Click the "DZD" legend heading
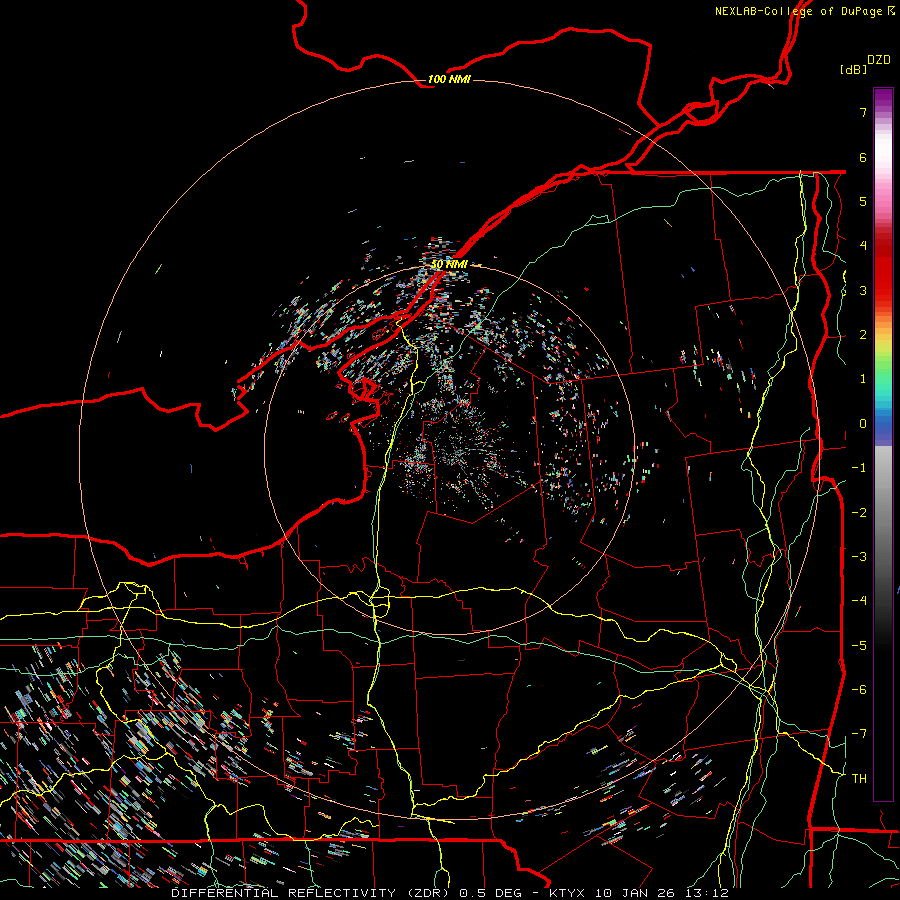This screenshot has height=900, width=900. point(879,60)
